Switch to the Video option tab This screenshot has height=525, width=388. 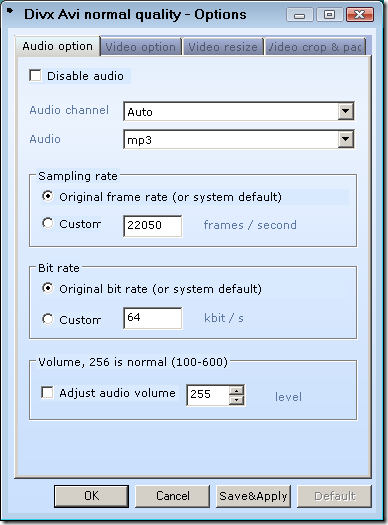[141, 47]
